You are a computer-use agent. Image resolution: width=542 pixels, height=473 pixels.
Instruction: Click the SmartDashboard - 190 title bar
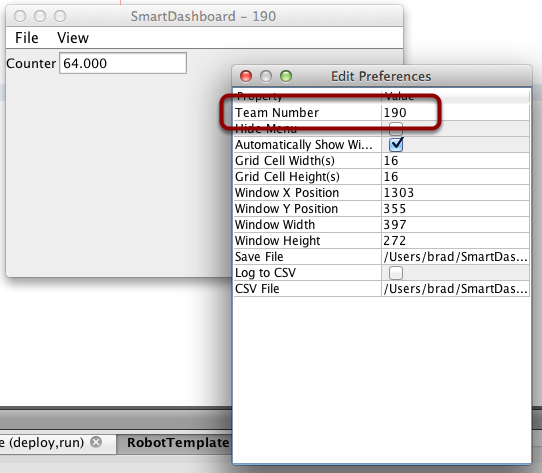(x=204, y=16)
